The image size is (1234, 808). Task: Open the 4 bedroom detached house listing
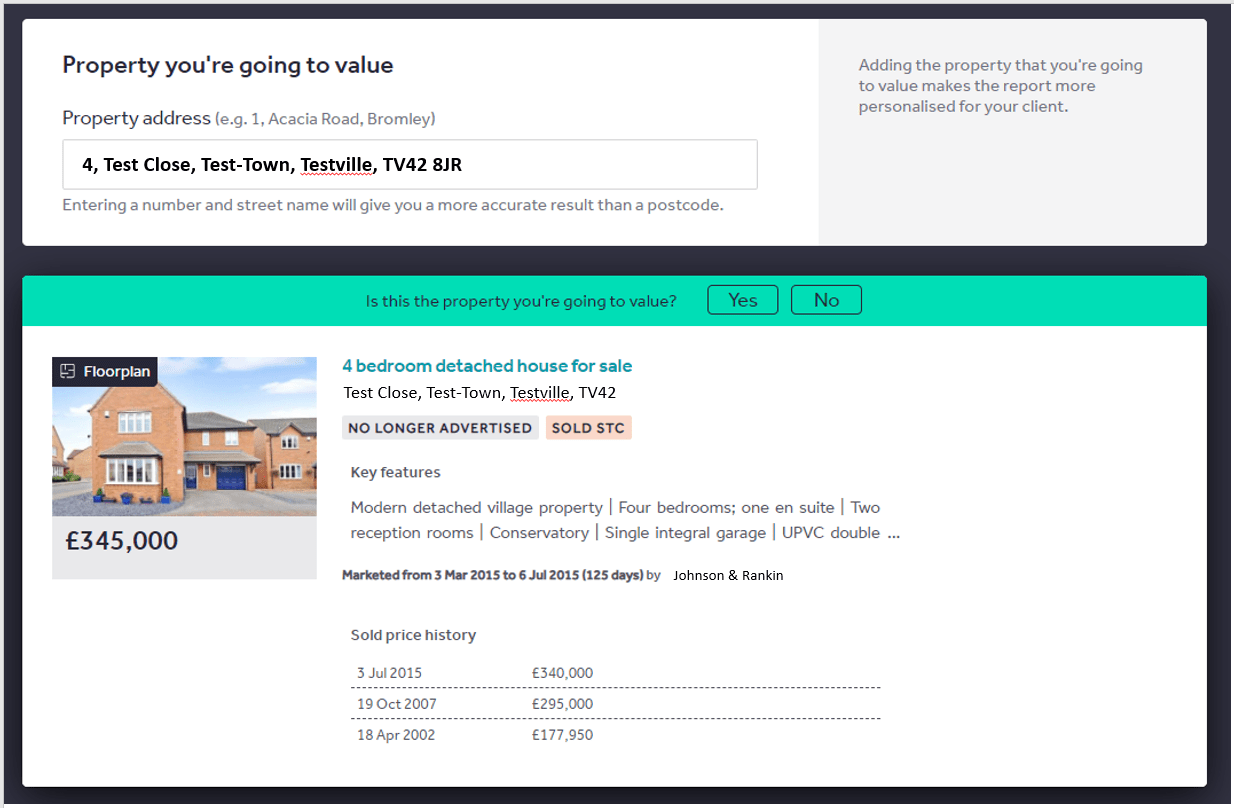click(x=487, y=366)
